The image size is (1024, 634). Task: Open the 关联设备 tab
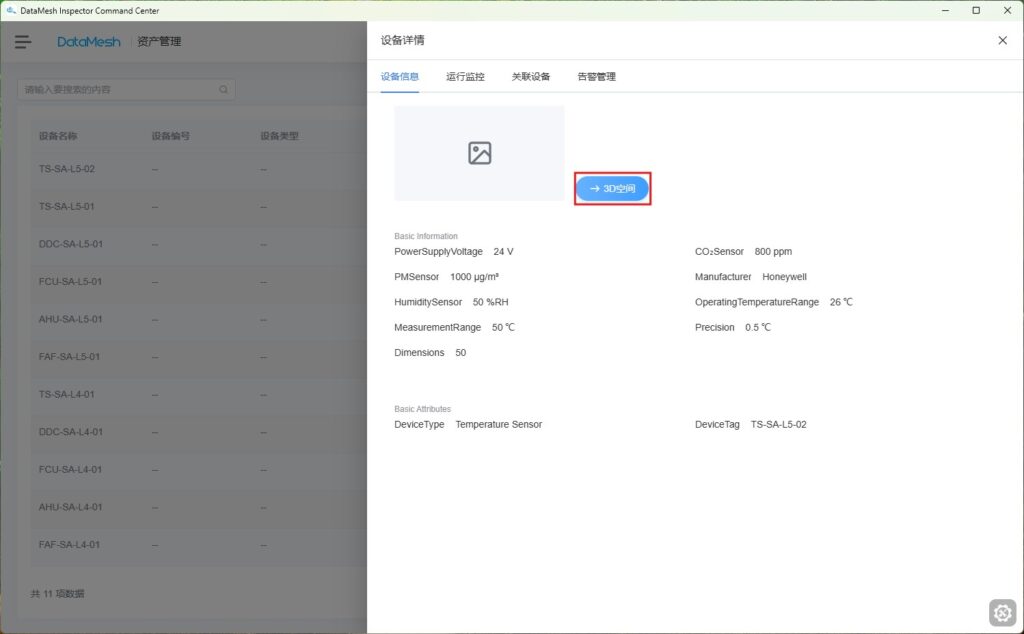(531, 77)
